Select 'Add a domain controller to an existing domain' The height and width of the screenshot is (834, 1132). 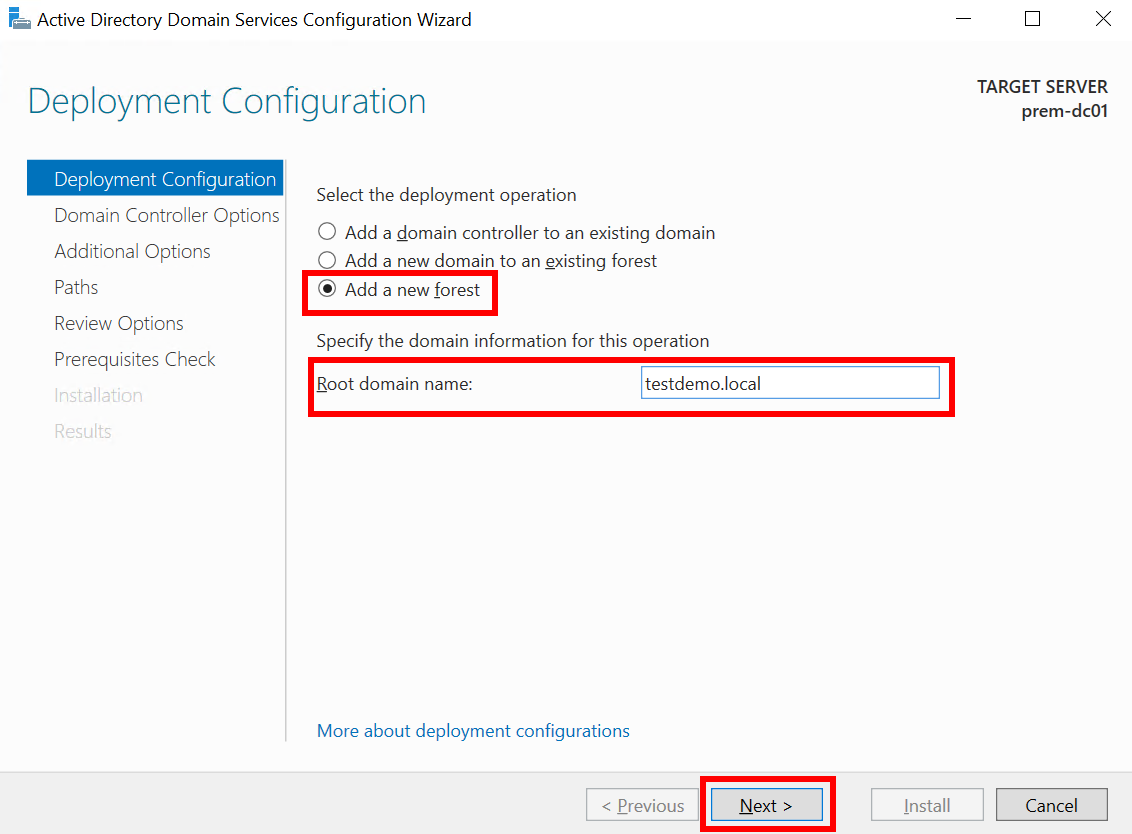click(516, 233)
